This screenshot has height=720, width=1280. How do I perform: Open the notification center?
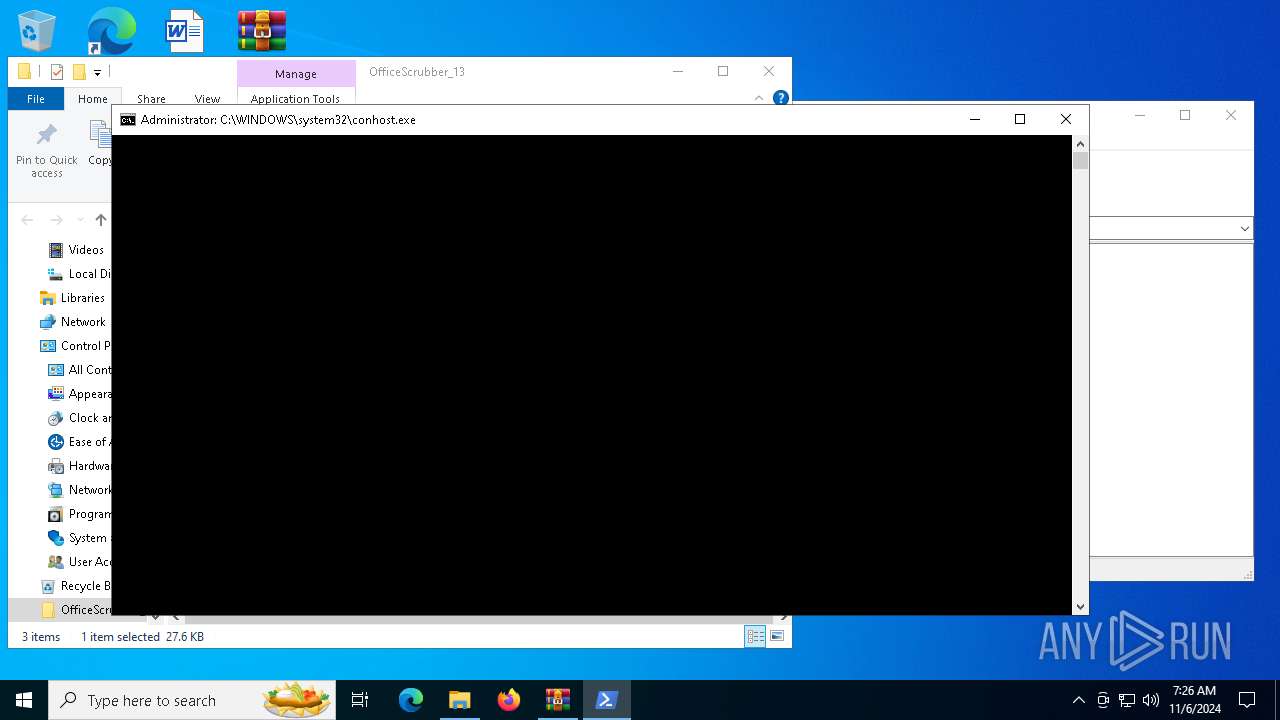point(1247,700)
